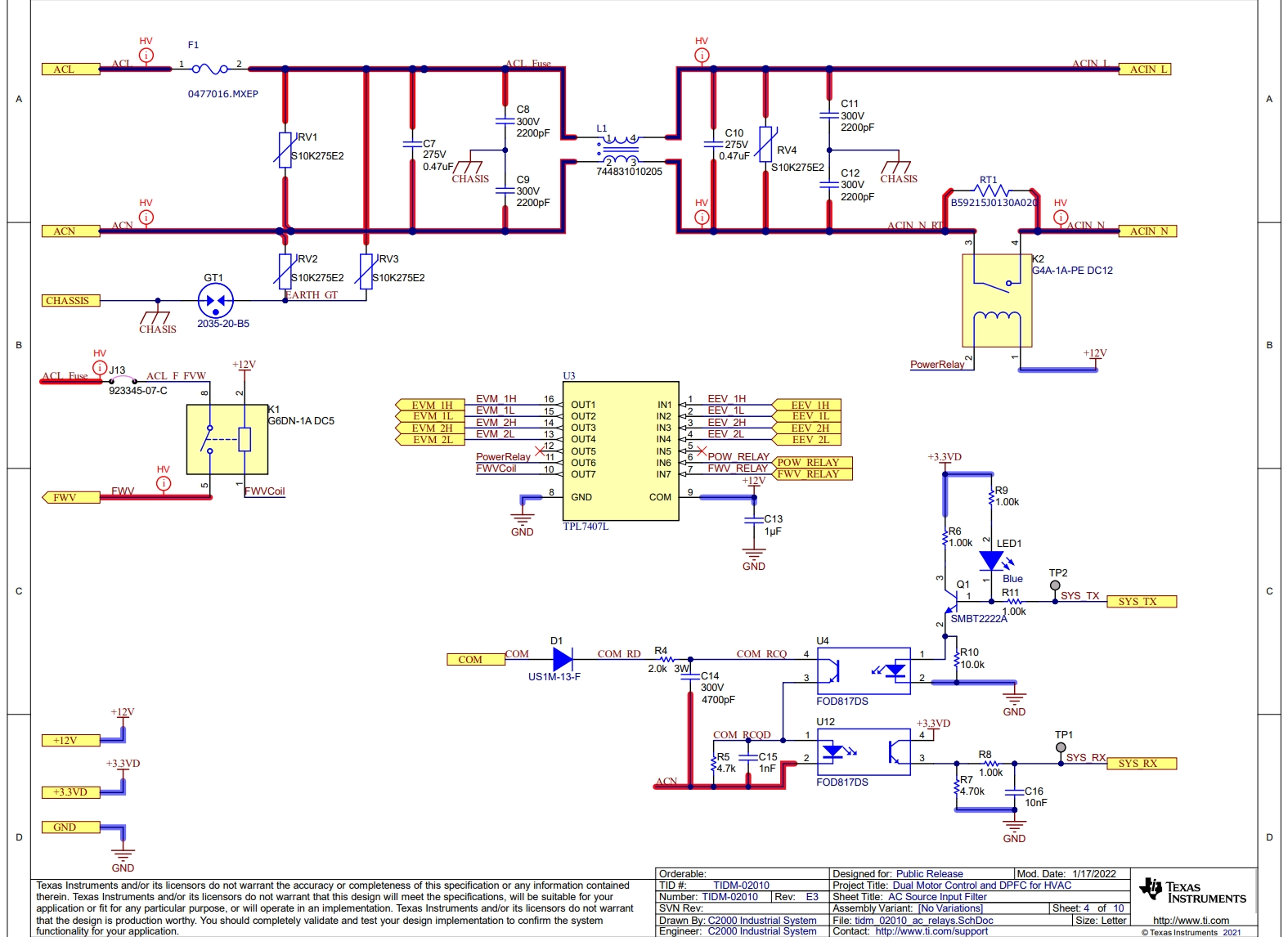The width and height of the screenshot is (1288, 937).
Task: Click the U3 TPL7407L chip body
Action: [621, 451]
